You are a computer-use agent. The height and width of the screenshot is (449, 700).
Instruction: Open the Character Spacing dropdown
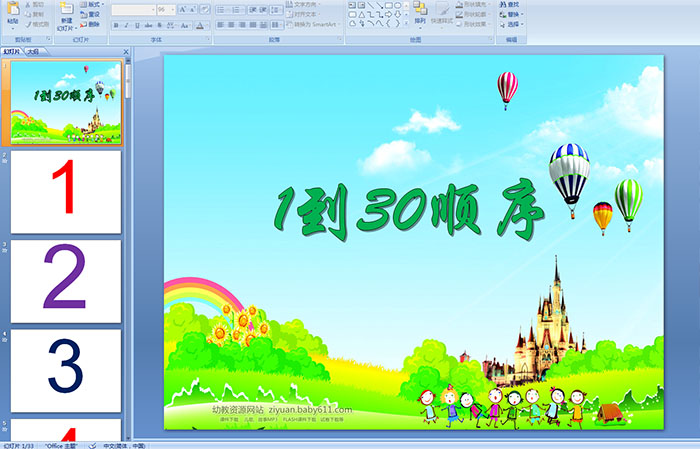coord(171,25)
